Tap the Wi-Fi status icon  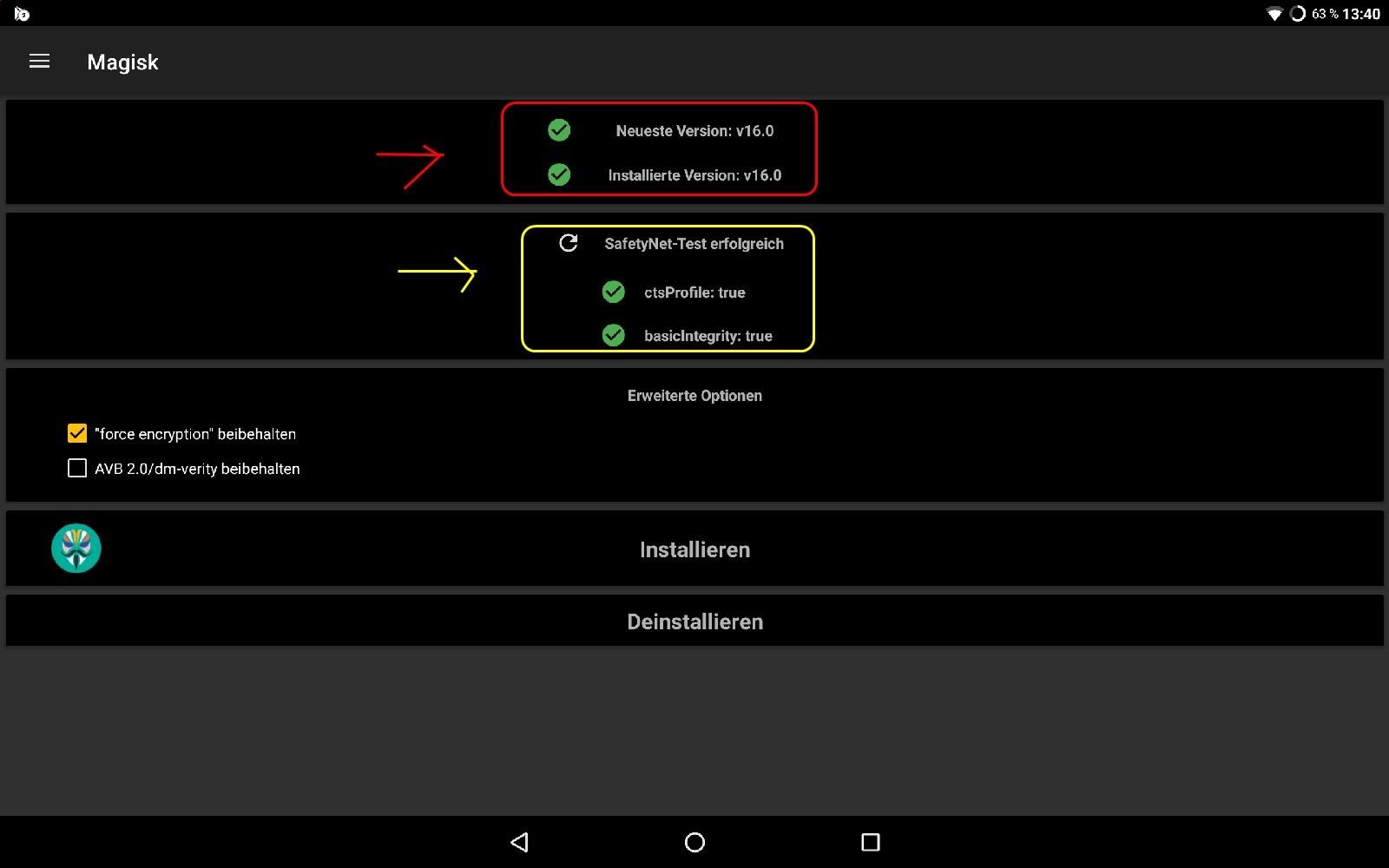click(1274, 14)
